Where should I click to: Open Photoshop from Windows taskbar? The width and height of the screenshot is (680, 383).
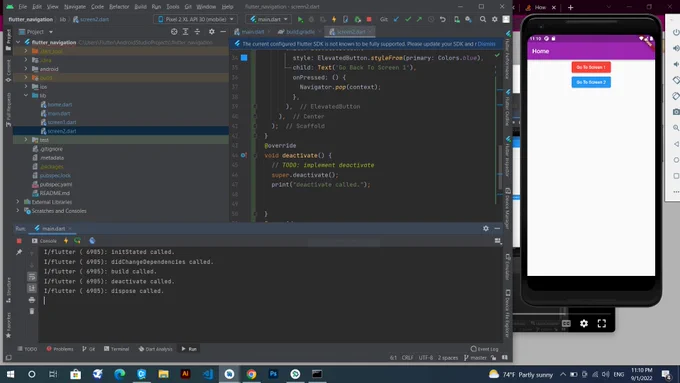pos(273,374)
